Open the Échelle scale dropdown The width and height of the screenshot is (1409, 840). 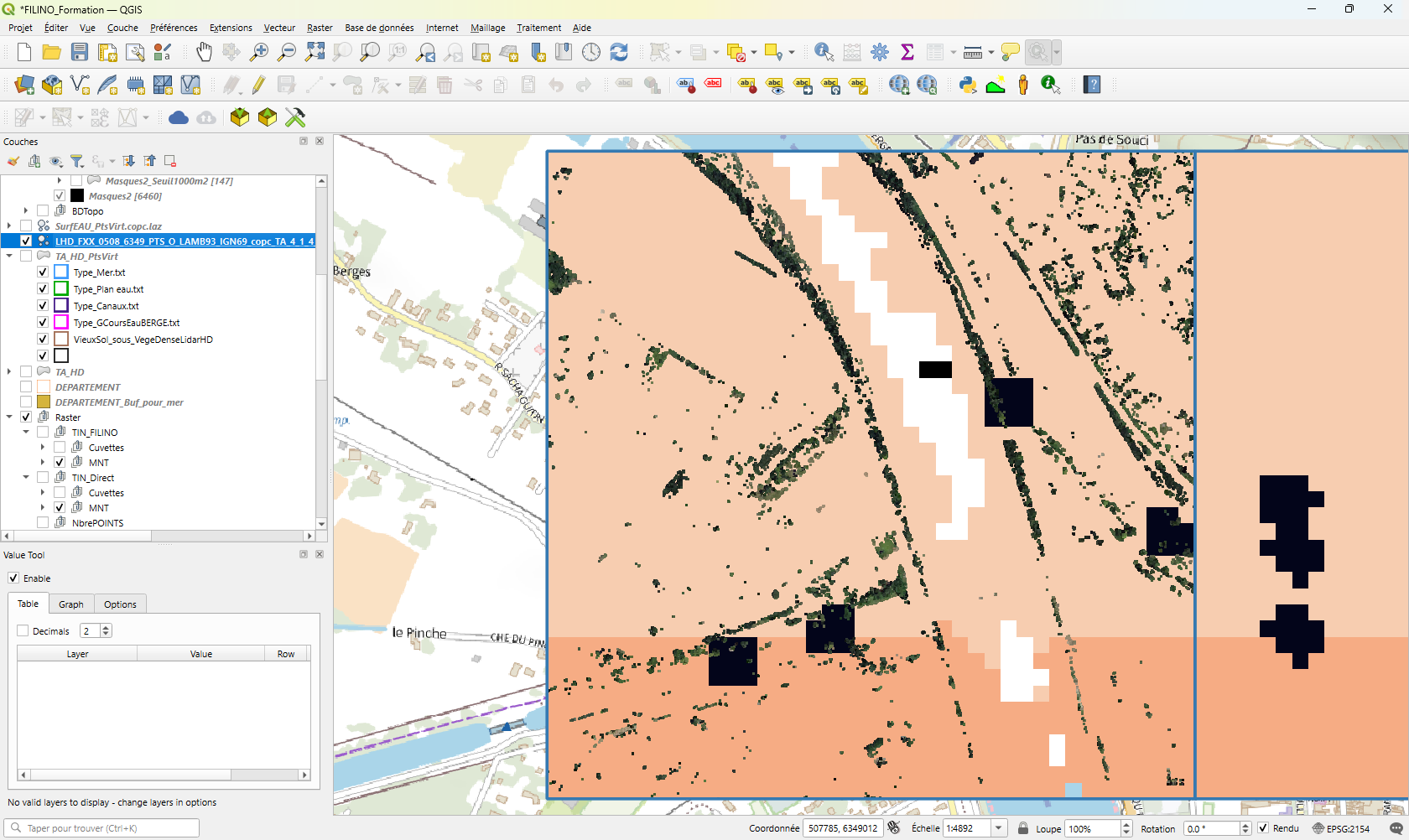click(x=998, y=828)
